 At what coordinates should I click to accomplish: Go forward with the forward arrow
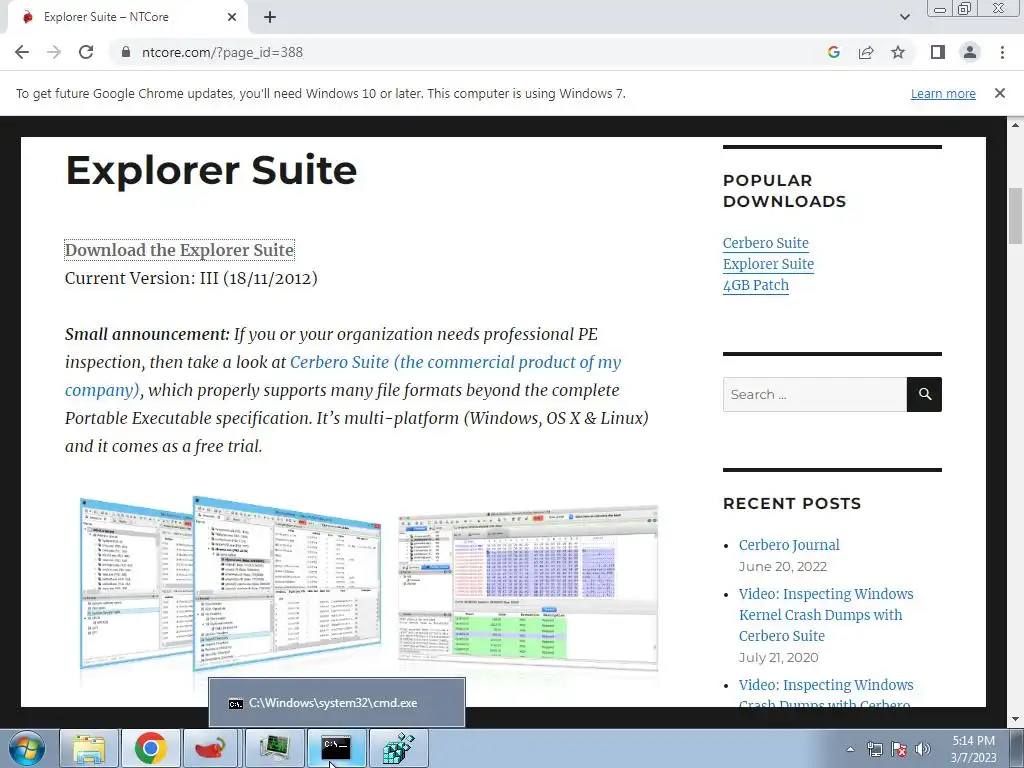click(54, 52)
